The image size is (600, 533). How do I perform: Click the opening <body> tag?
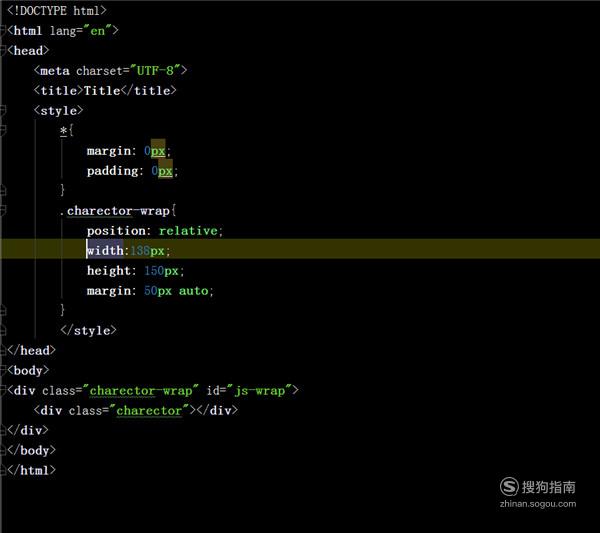28,370
